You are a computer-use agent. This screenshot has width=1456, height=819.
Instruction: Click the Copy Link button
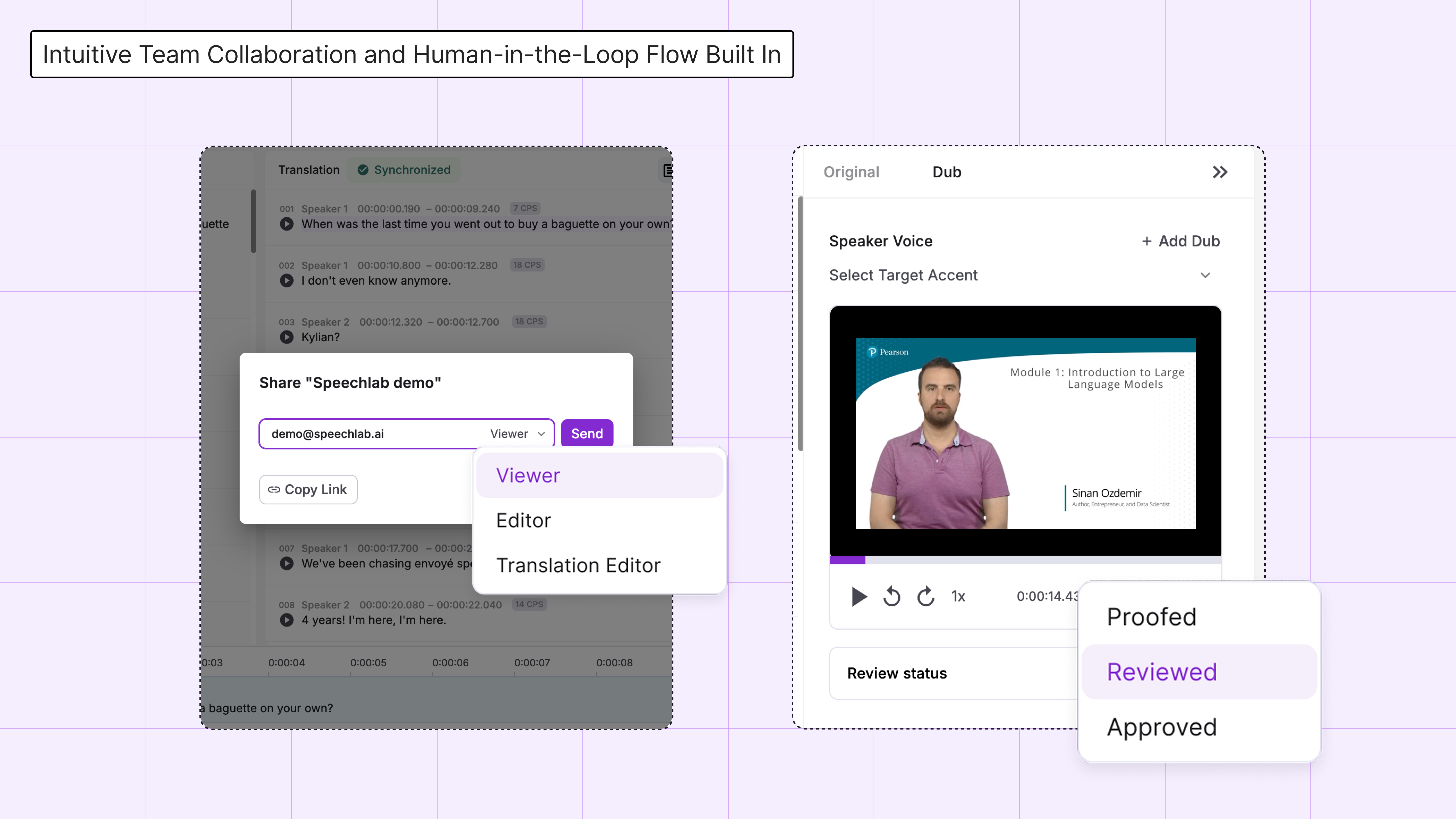tap(308, 489)
